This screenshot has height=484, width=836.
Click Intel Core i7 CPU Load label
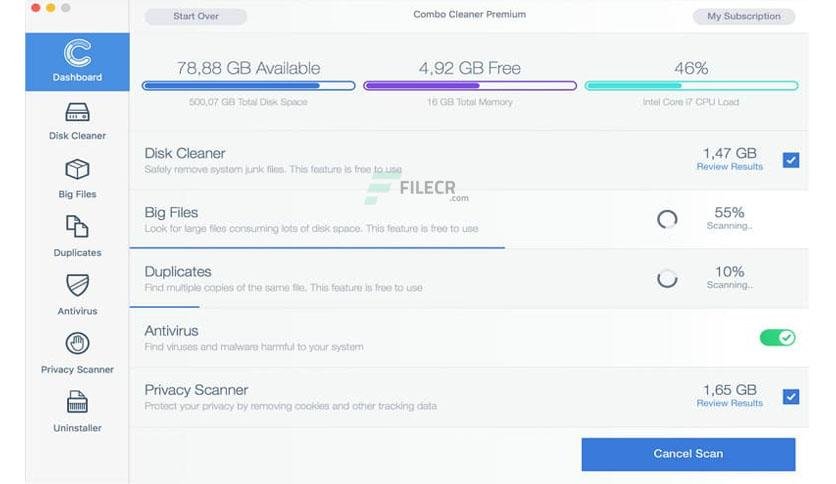(691, 102)
